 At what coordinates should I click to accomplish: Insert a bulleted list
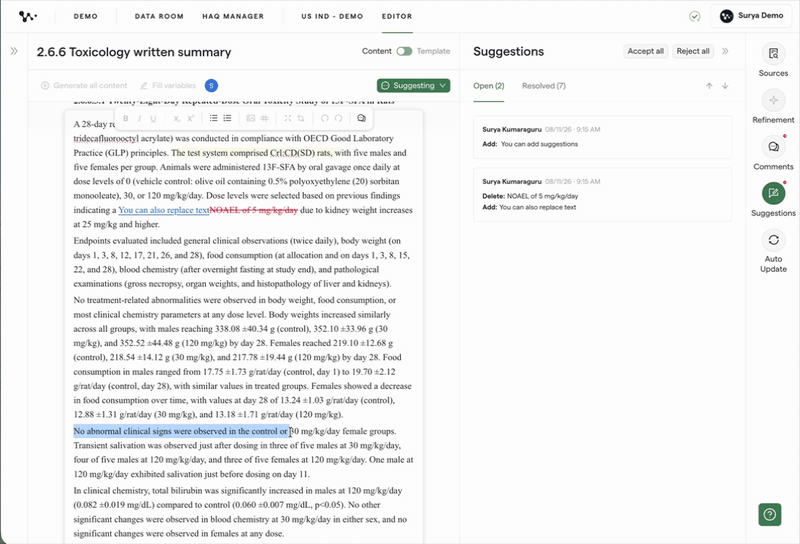pyautogui.click(x=214, y=118)
